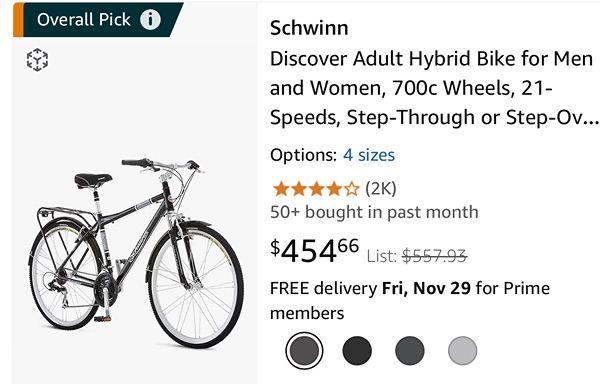
Task: Click the Overall Pick info icon
Action: pyautogui.click(x=150, y=20)
